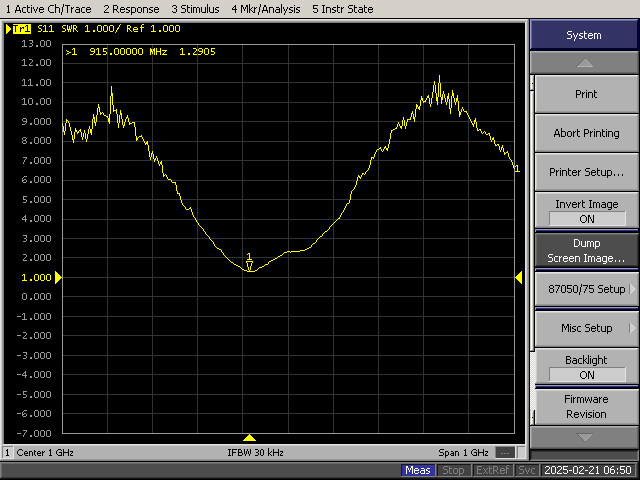Open the Response menu
640x480 pixels.
[x=131, y=9]
